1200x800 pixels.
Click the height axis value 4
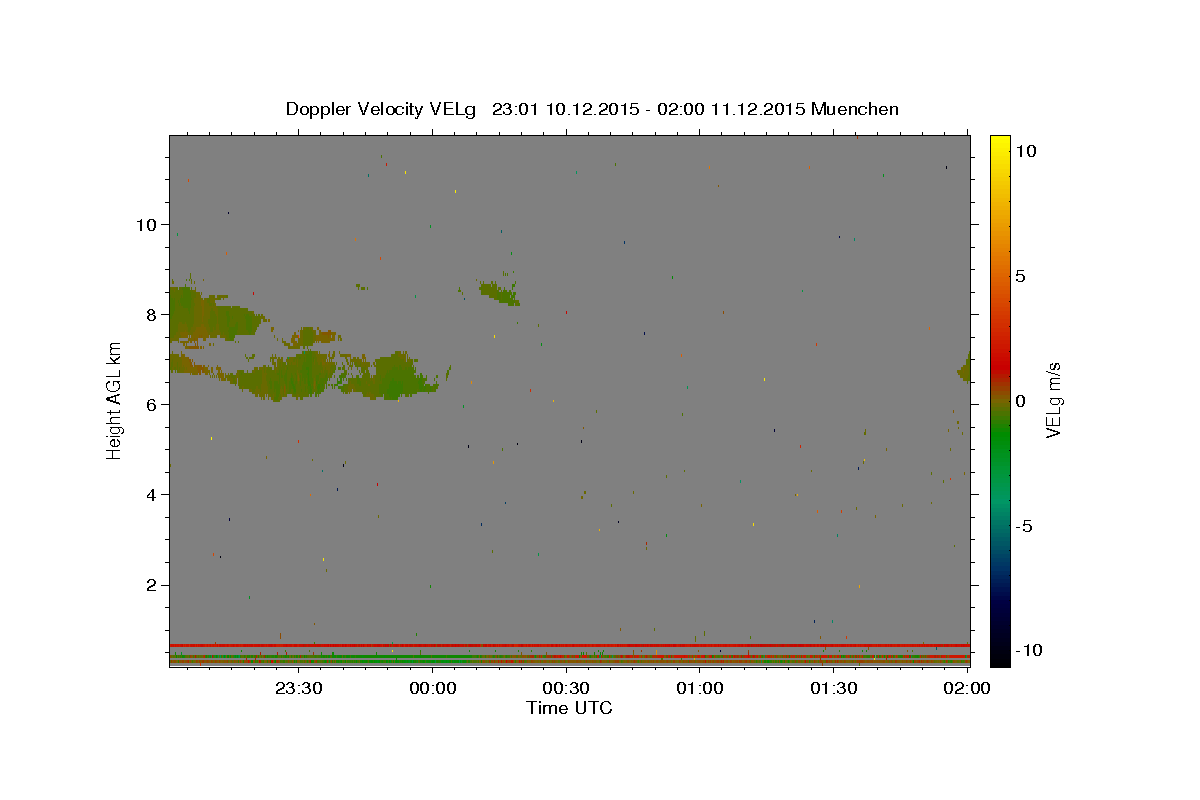[x=152, y=495]
